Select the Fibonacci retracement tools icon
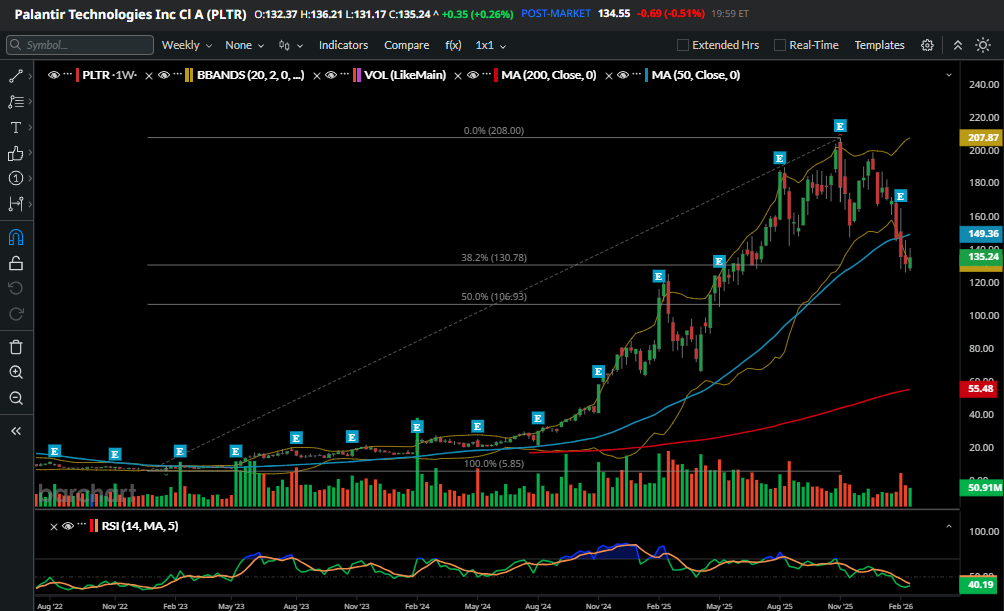This screenshot has height=611, width=1004. pyautogui.click(x=15, y=102)
